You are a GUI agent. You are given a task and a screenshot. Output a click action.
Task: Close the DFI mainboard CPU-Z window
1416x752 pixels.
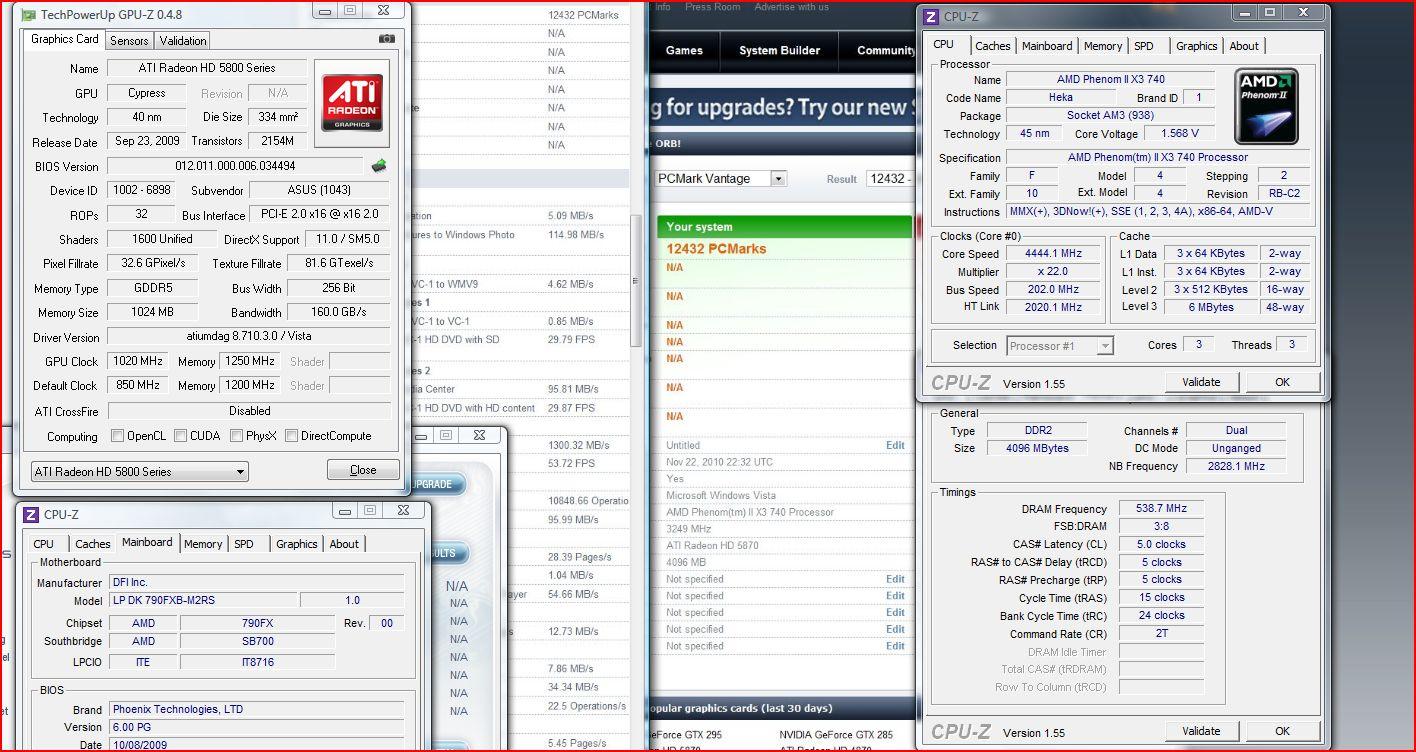[x=403, y=510]
